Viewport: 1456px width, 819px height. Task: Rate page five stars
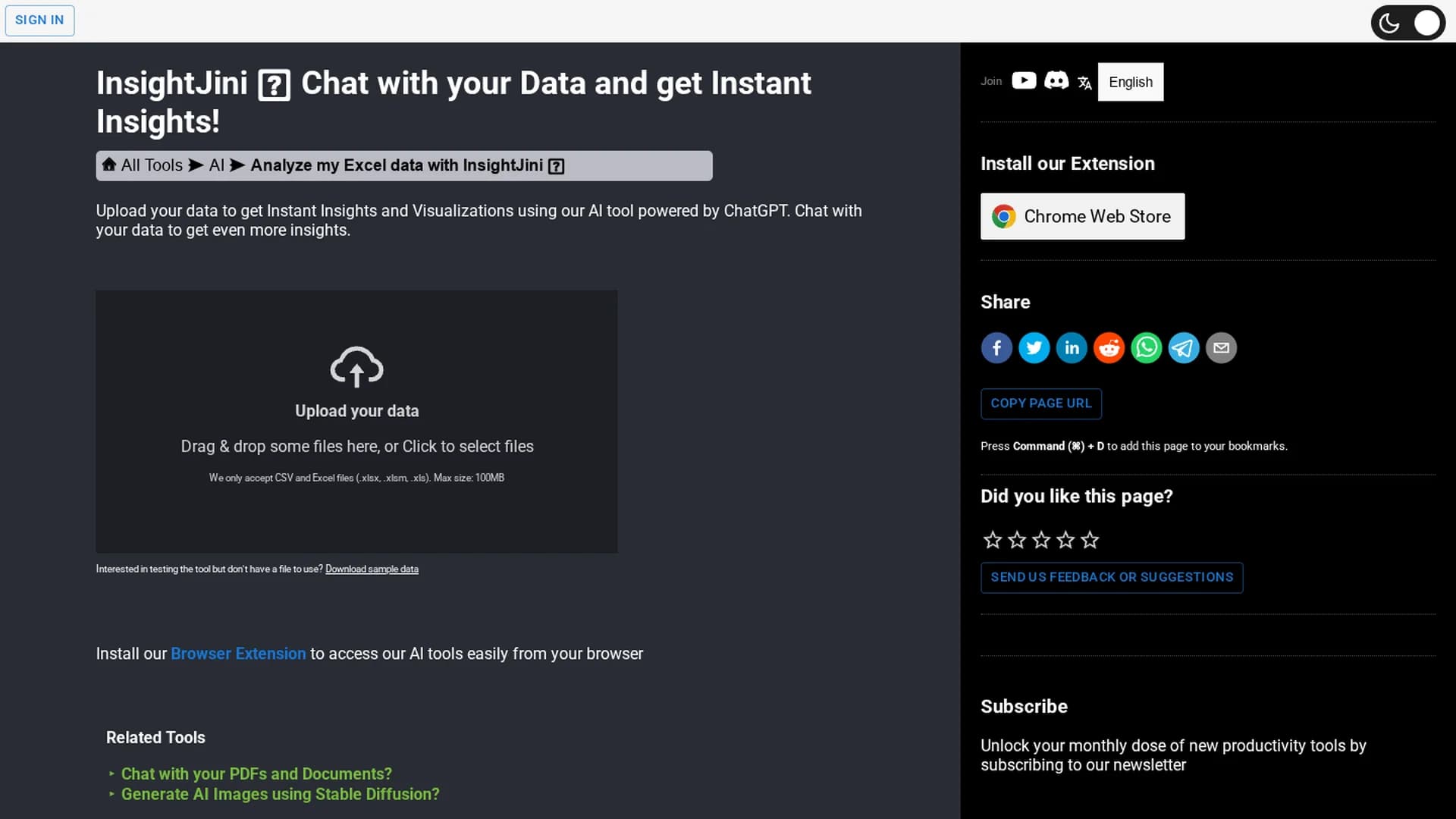point(1090,540)
